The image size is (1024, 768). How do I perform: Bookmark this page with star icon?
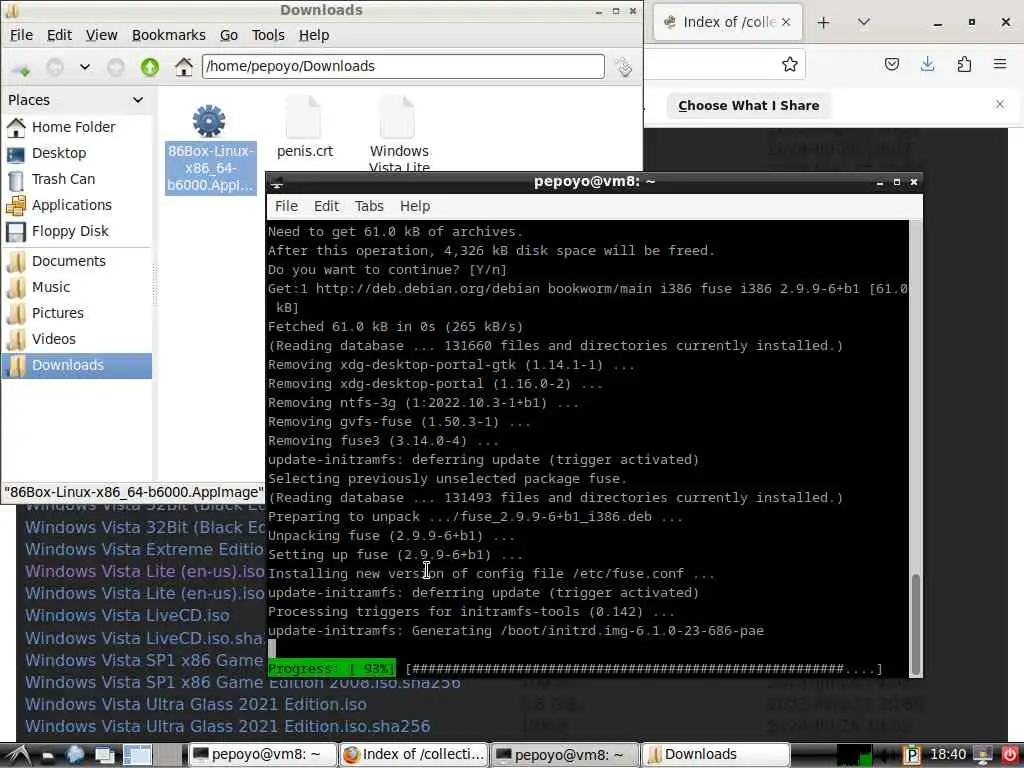[x=790, y=64]
